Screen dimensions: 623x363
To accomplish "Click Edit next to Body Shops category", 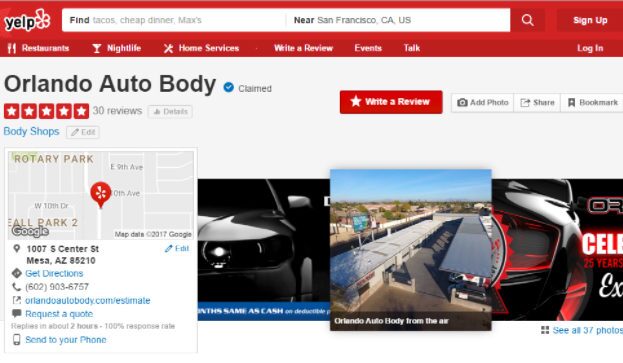I will (83, 132).
